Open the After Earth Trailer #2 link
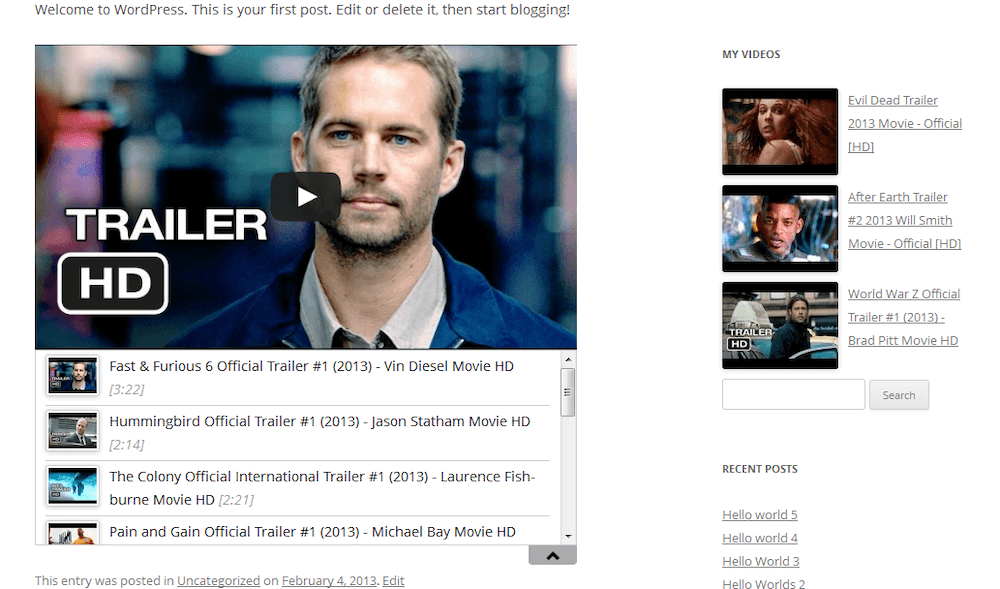1000x589 pixels. click(904, 220)
